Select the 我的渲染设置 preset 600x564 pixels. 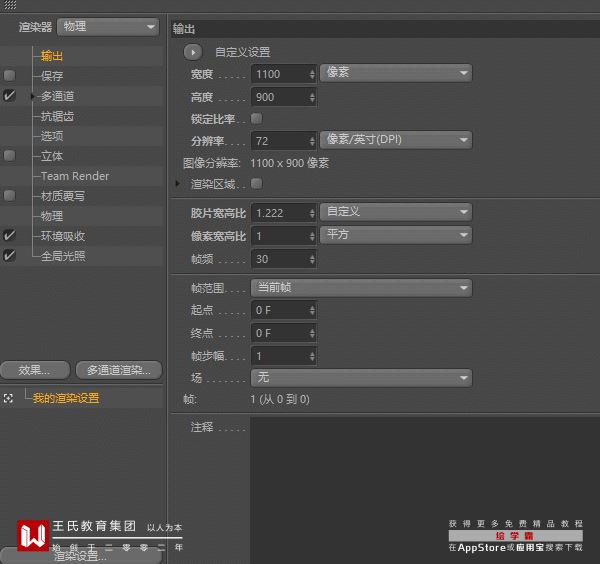coord(66,398)
